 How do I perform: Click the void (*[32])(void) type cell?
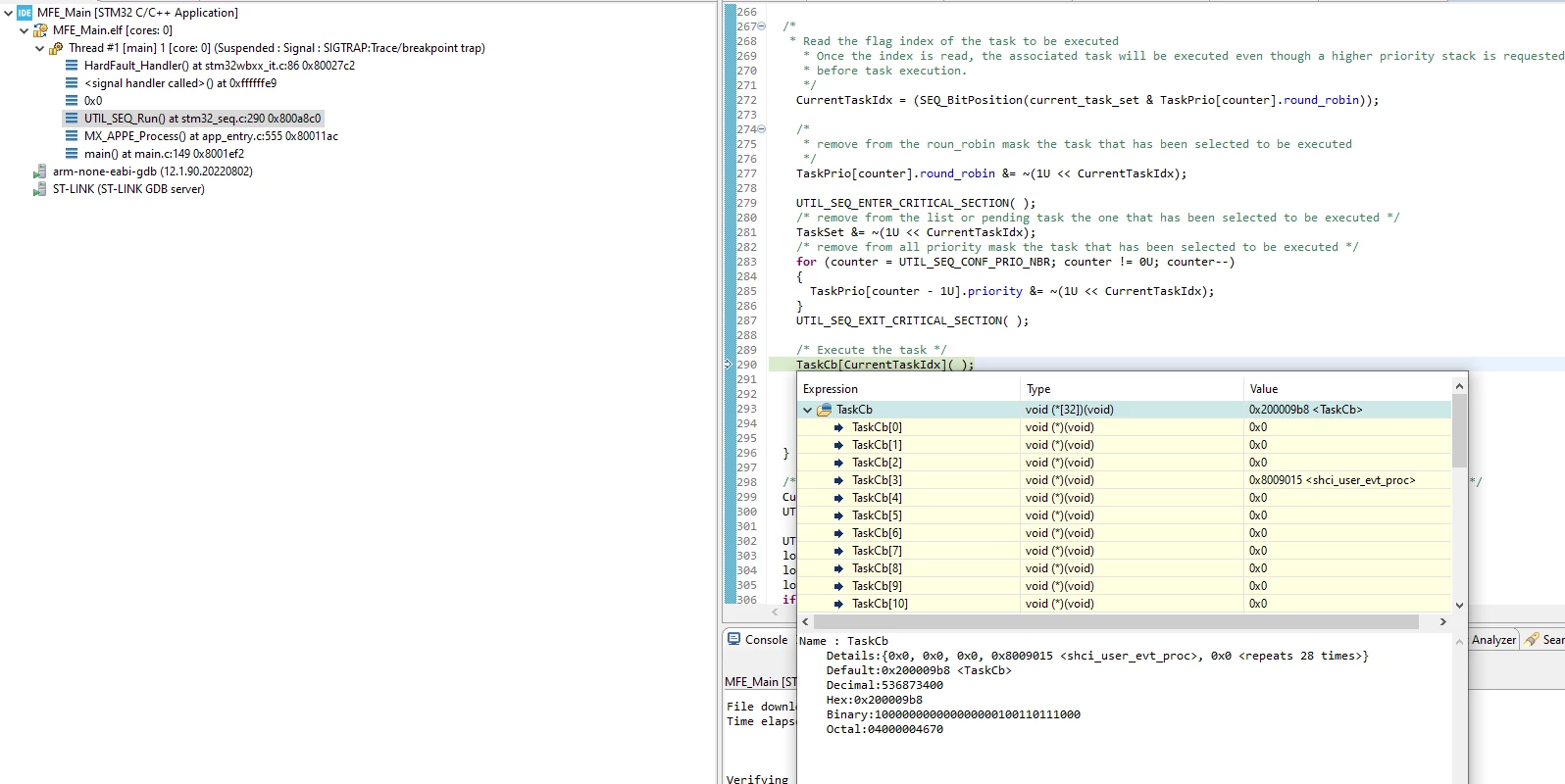(1133, 410)
